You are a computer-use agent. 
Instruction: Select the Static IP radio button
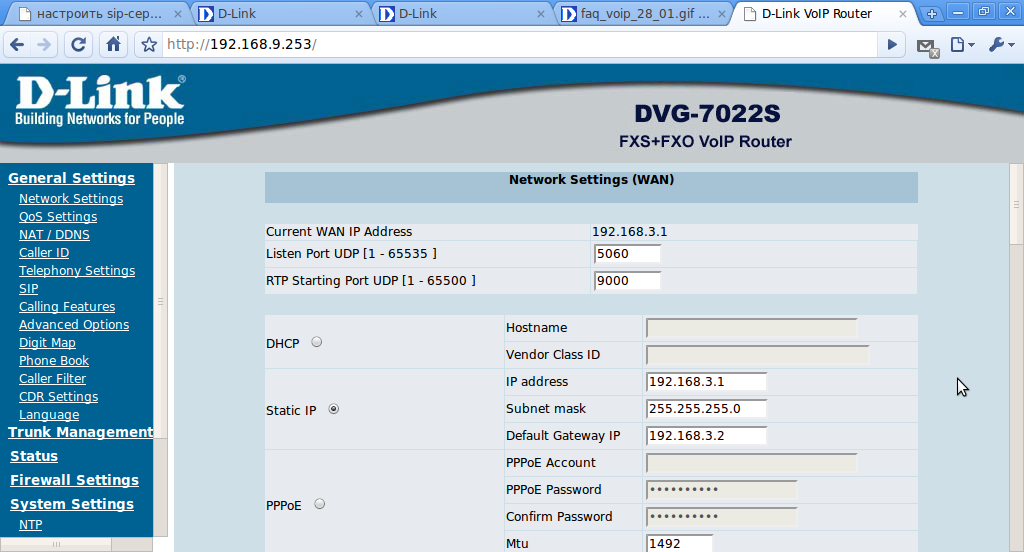tap(334, 409)
